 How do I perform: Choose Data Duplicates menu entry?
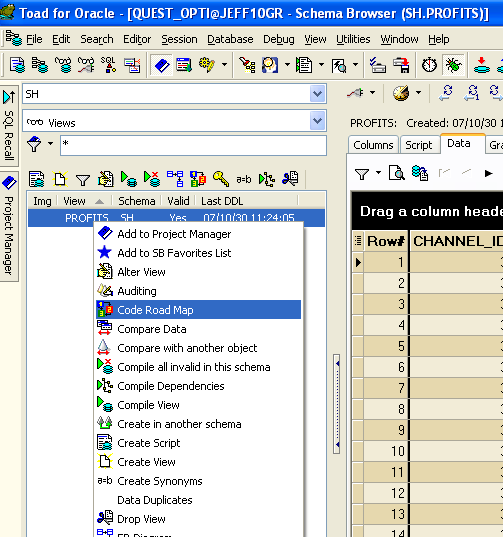pyautogui.click(x=199, y=500)
